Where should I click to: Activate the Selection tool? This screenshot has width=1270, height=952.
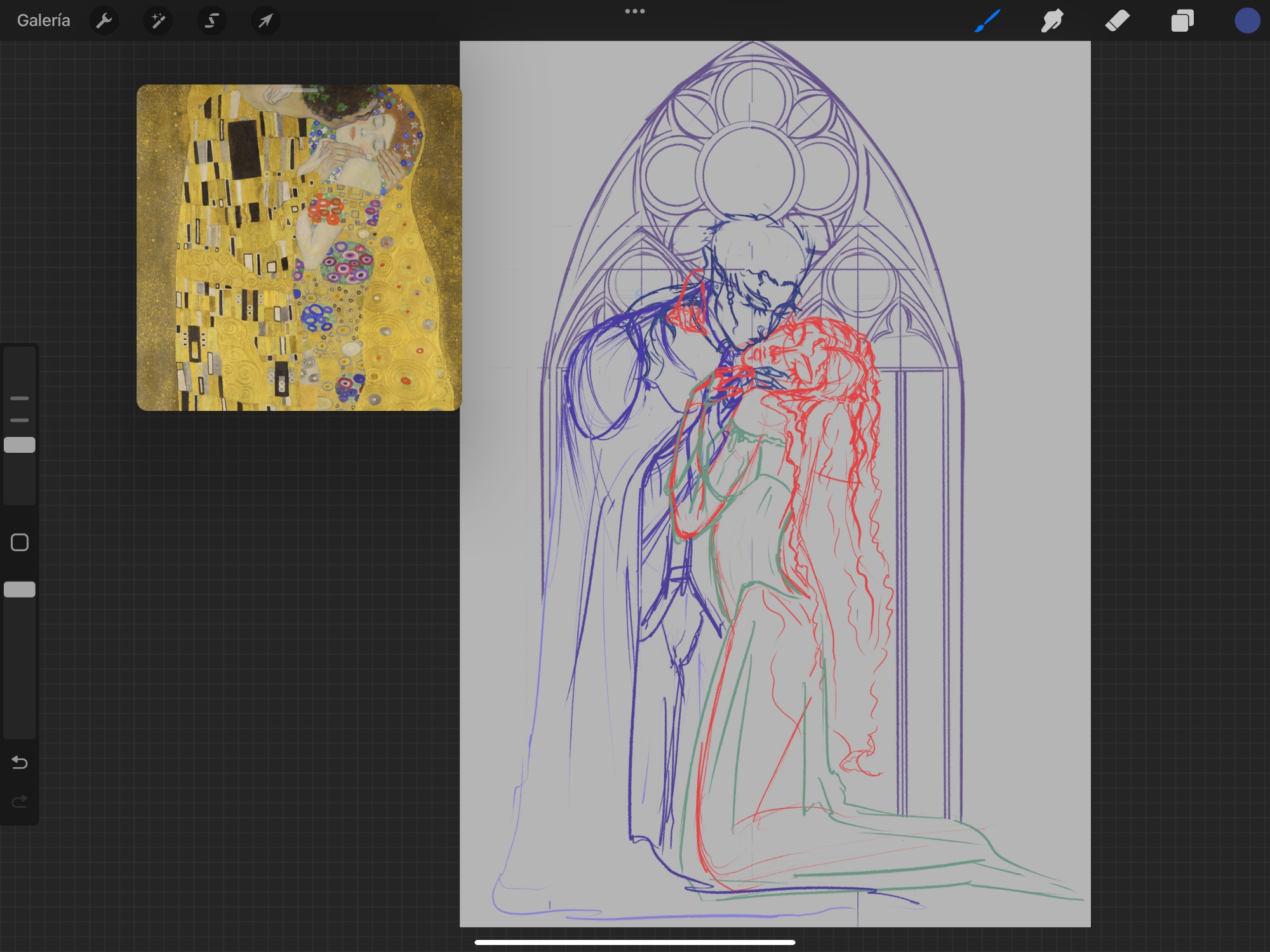point(211,21)
